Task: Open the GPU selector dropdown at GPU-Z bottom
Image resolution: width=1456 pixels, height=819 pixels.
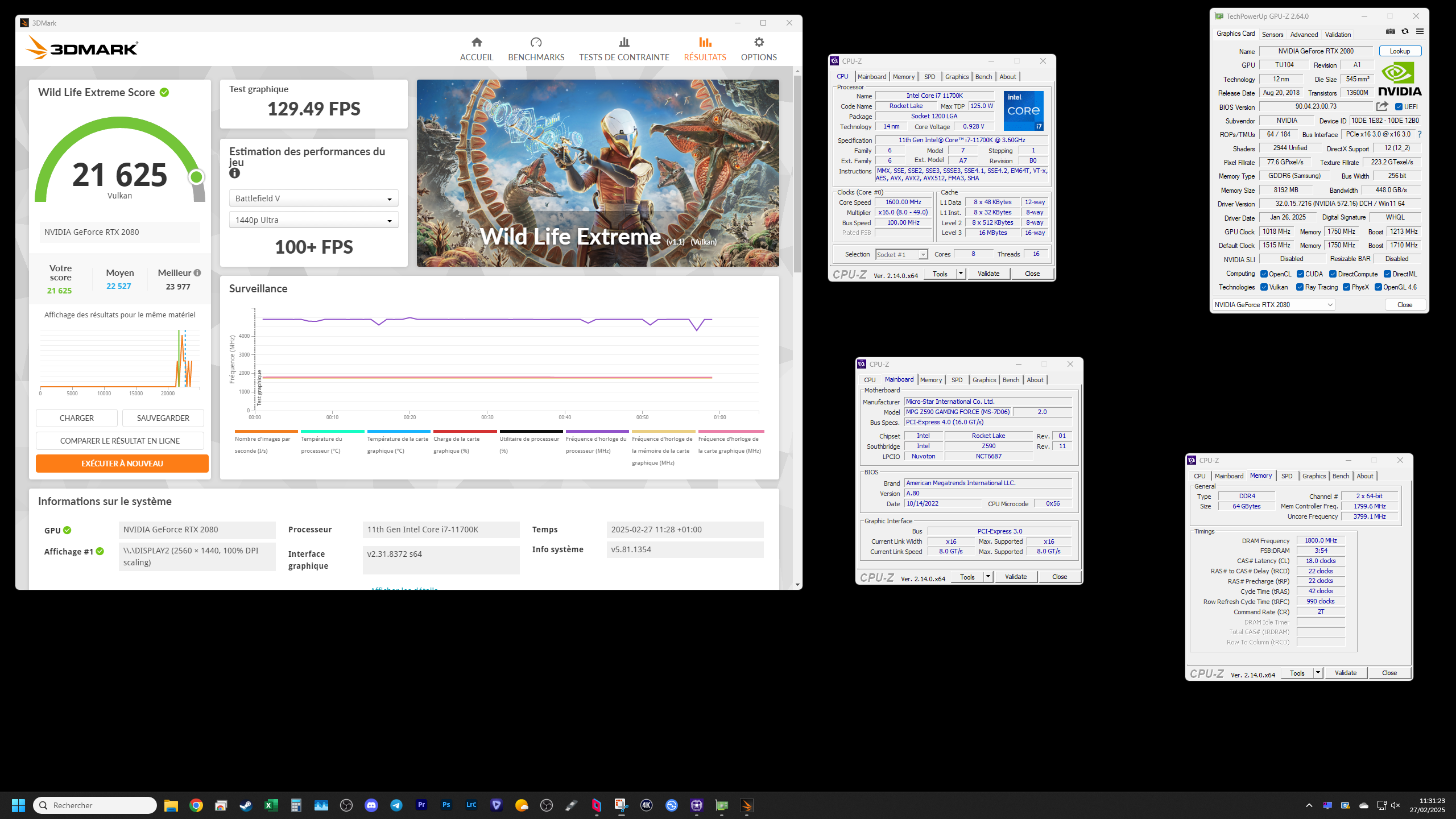Action: click(x=1273, y=305)
